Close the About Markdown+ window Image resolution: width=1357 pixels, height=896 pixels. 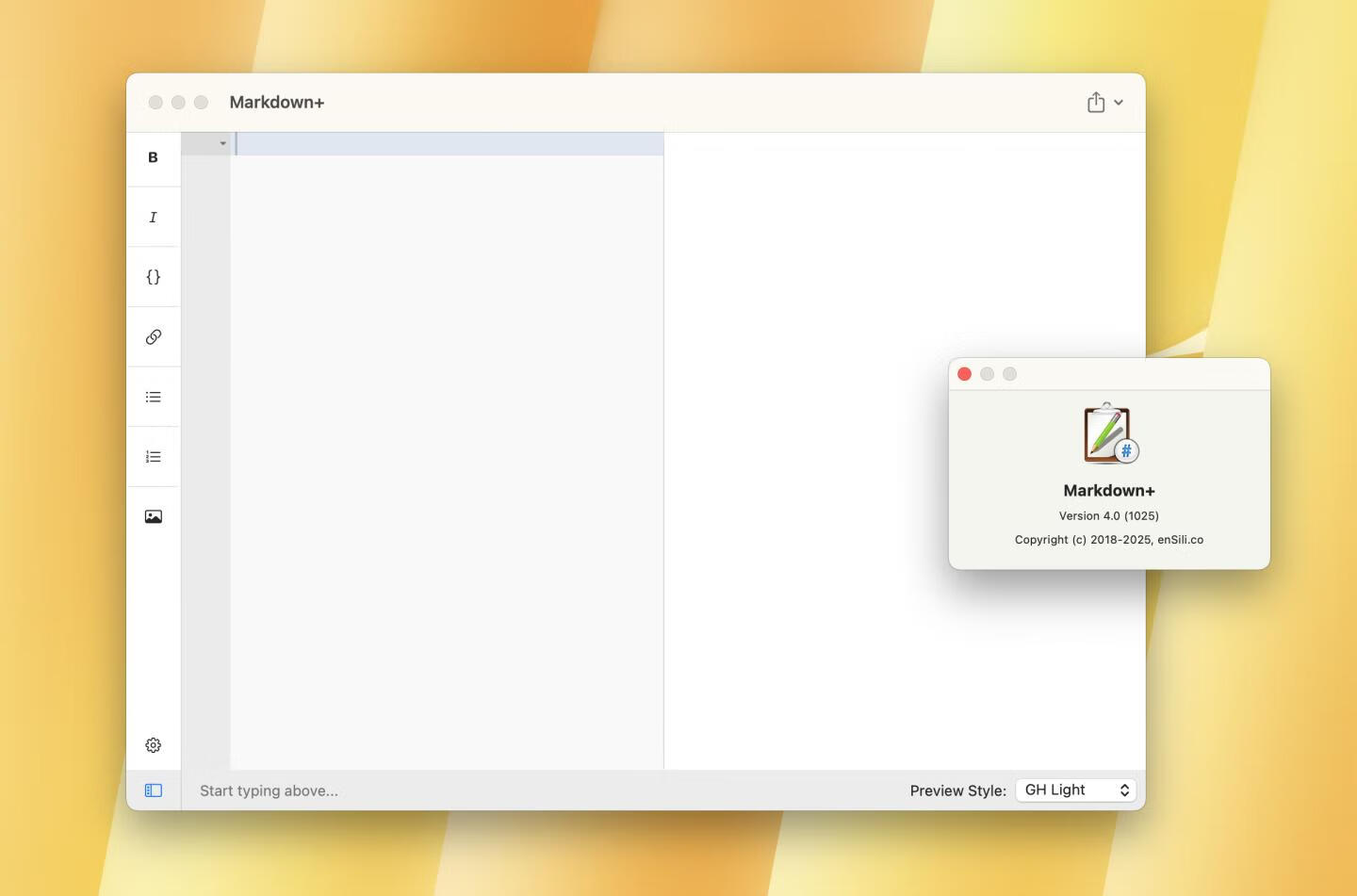click(964, 374)
